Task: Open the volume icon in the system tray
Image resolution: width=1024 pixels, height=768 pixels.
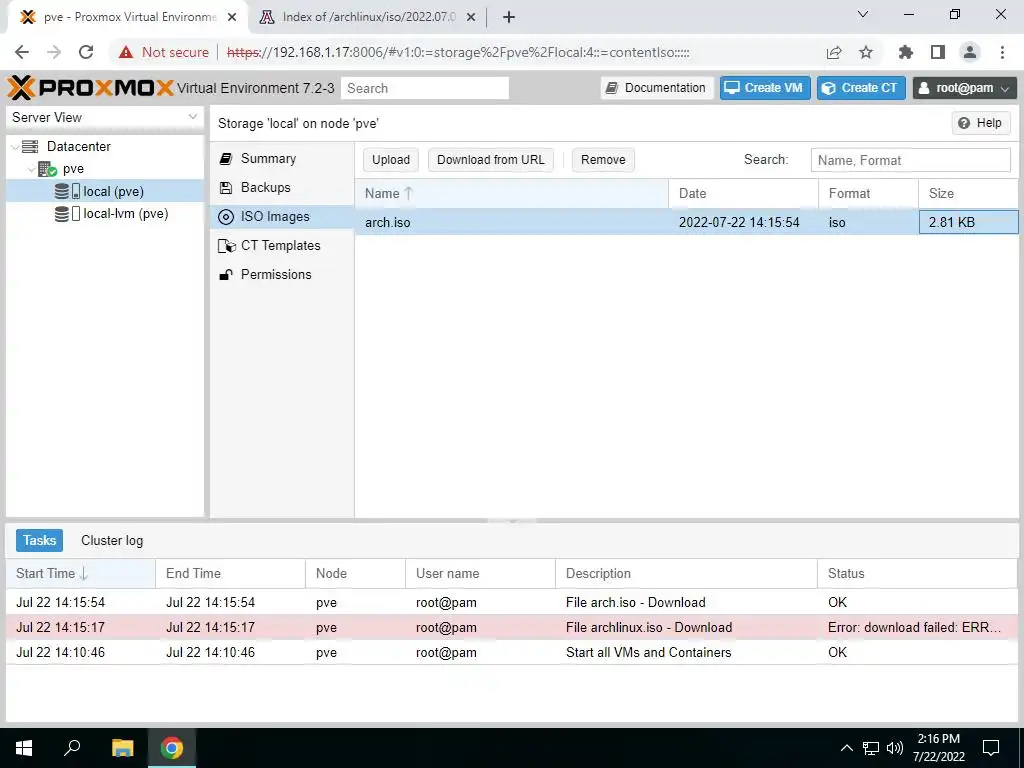Action: pyautogui.click(x=895, y=748)
